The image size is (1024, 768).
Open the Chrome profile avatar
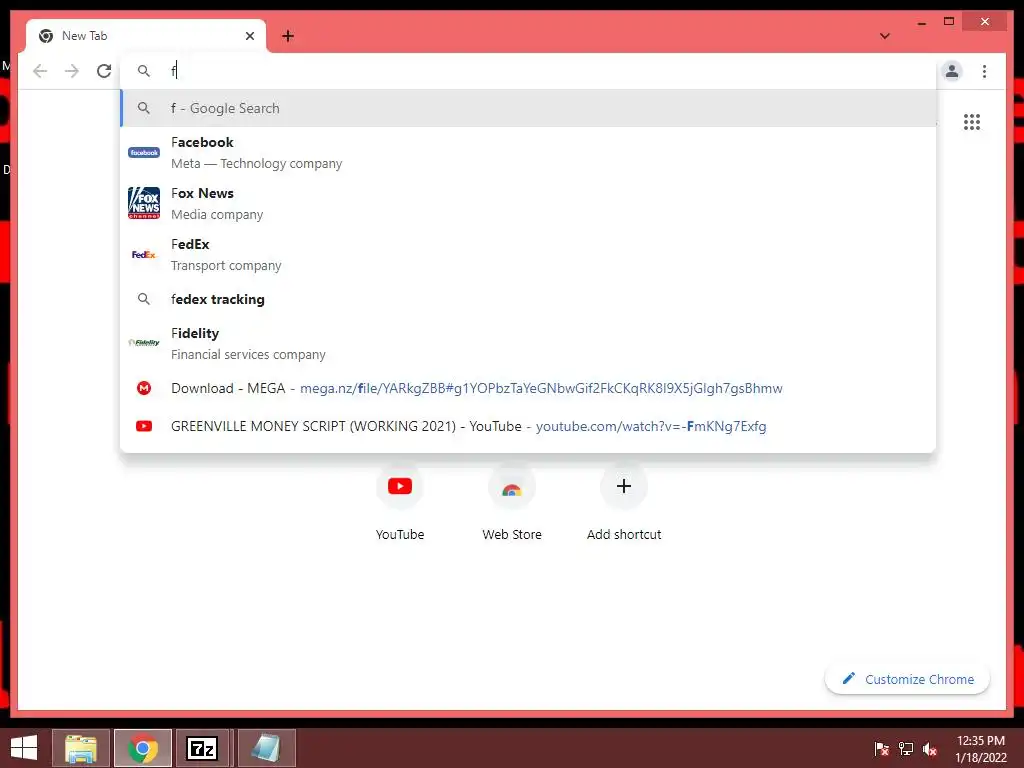point(952,71)
